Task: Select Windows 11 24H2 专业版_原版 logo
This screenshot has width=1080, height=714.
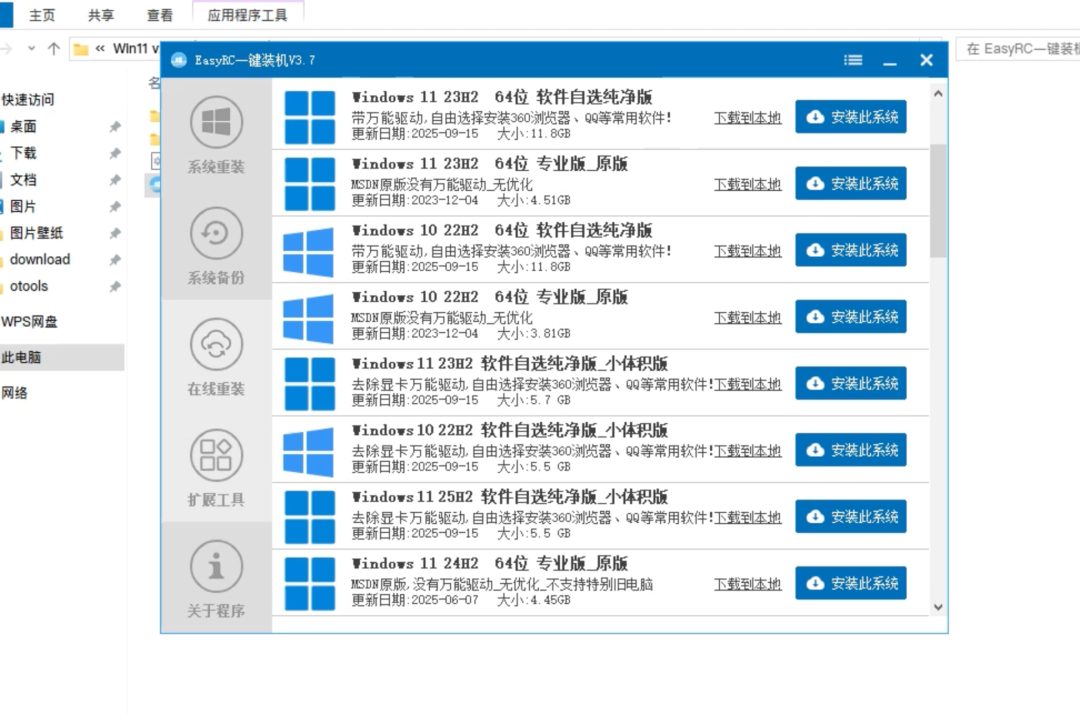Action: 309,584
